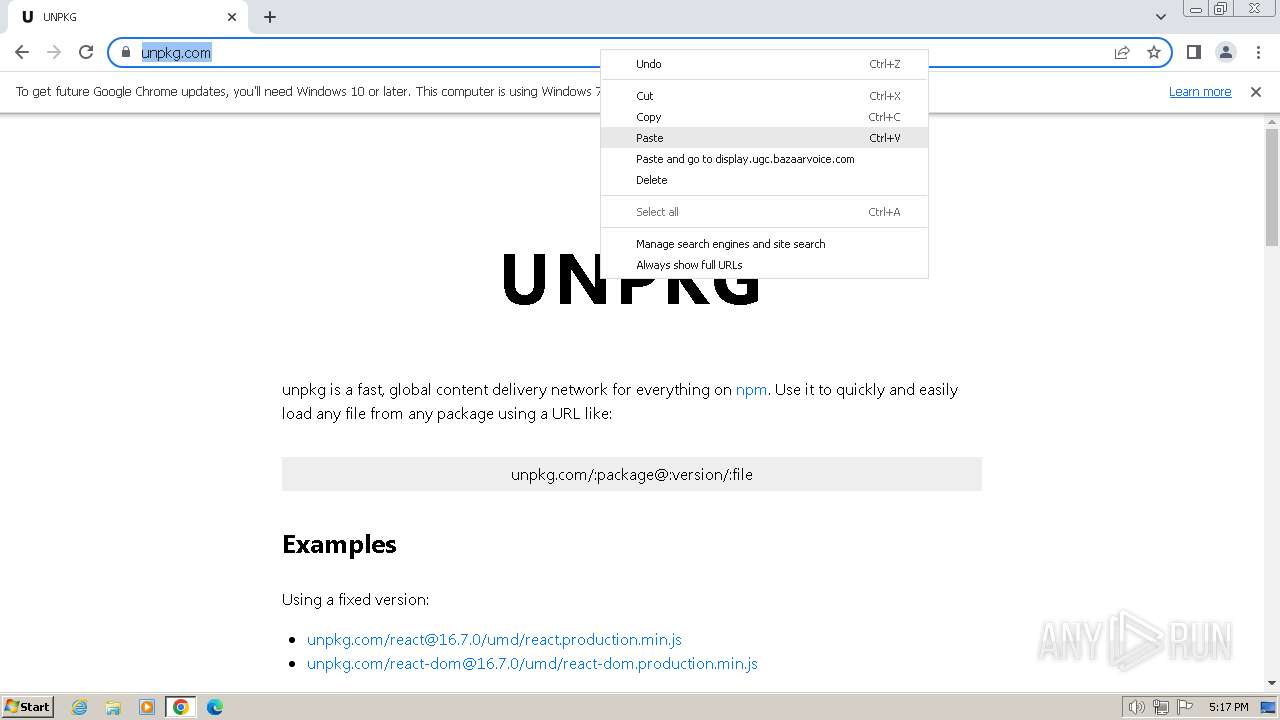Click the UNPKG tab title
Image resolution: width=1280 pixels, height=720 pixels.
(x=60, y=17)
